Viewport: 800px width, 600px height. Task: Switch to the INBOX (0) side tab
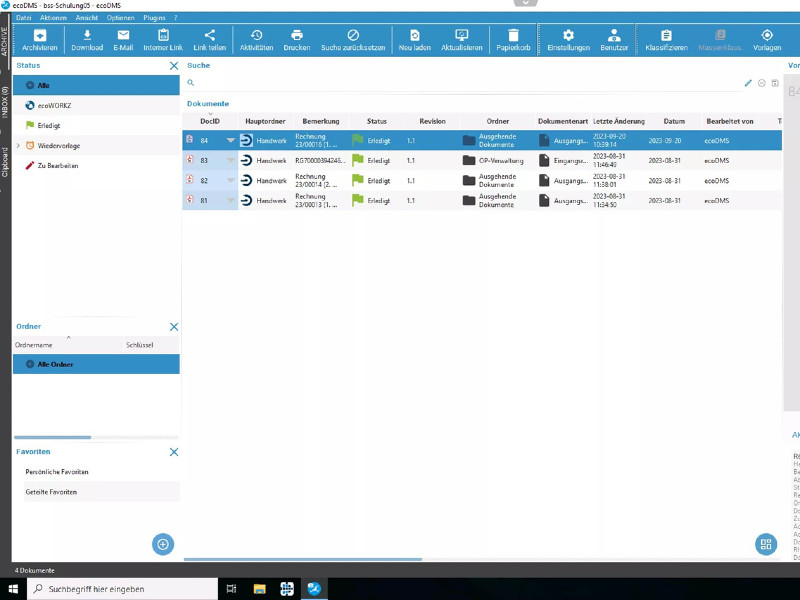5,102
